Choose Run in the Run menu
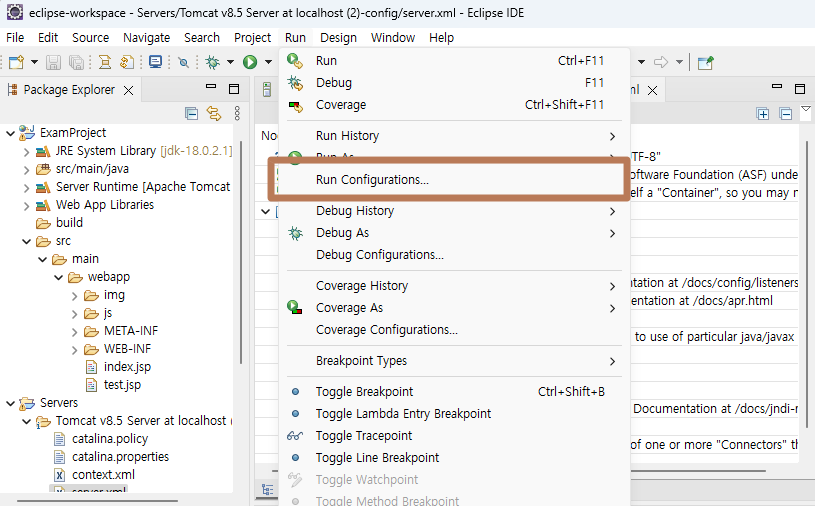The image size is (815, 506). click(454, 61)
